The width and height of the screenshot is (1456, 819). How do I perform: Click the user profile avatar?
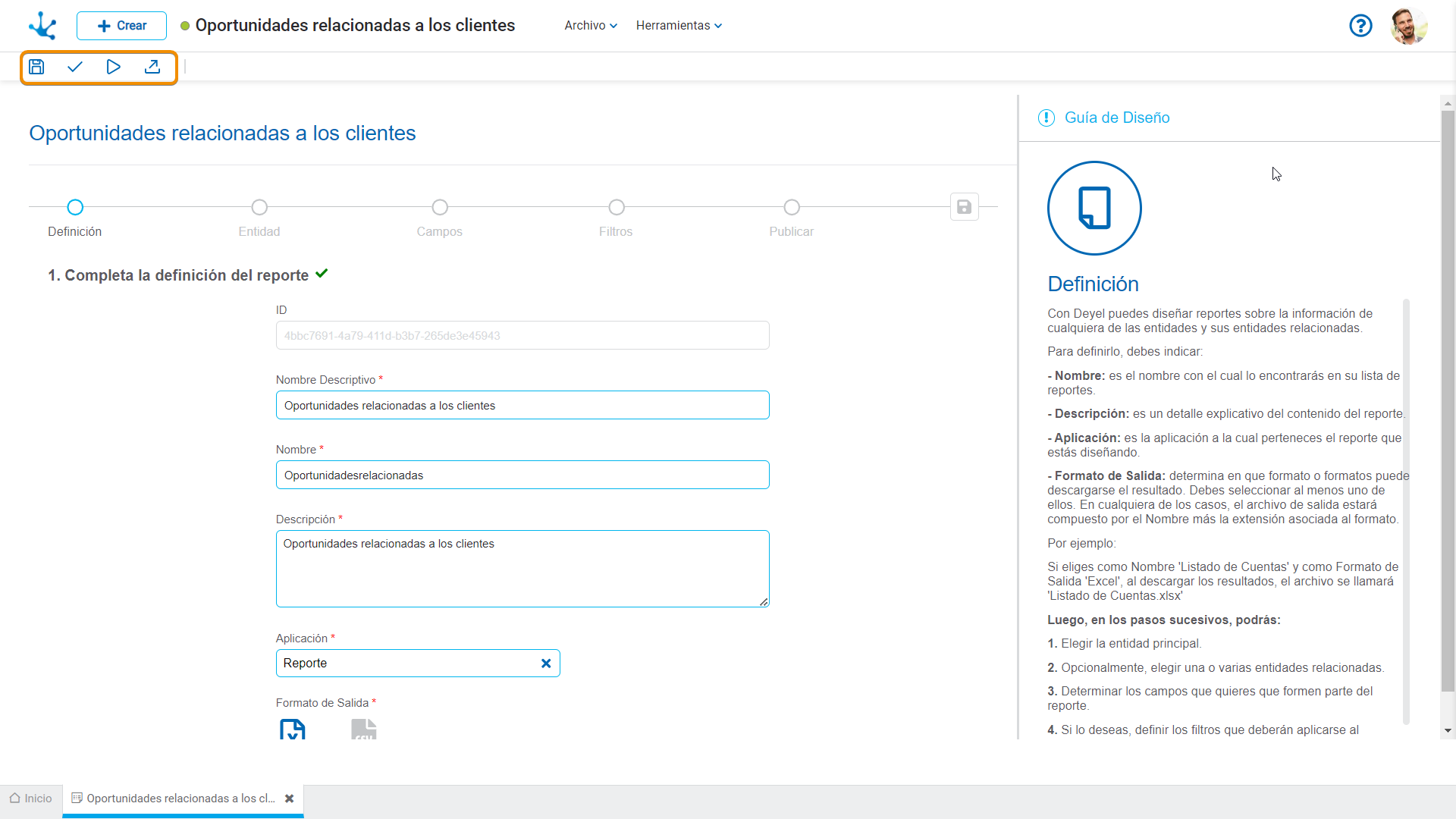[1408, 26]
